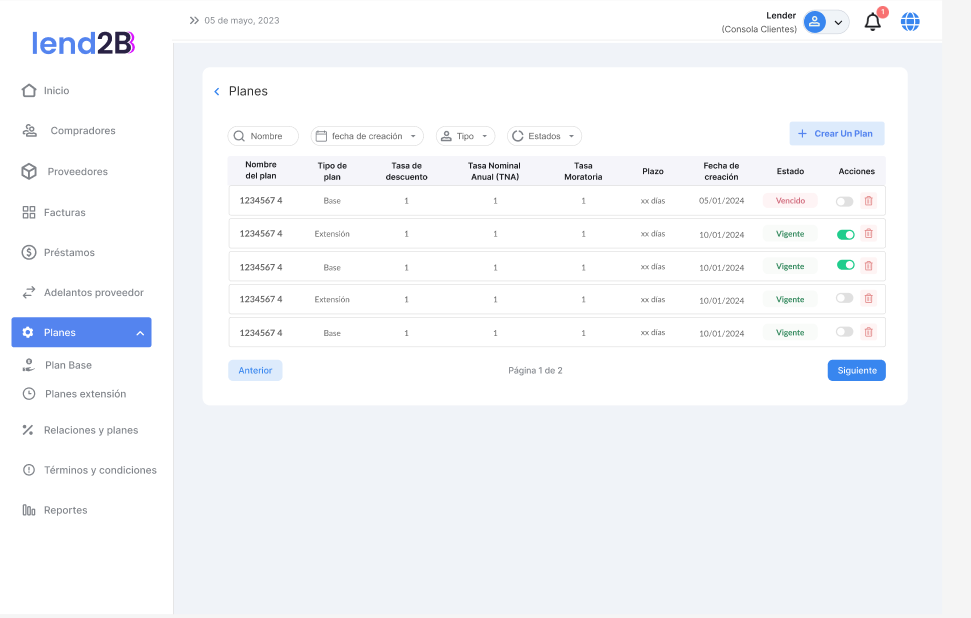The height and width of the screenshot is (618, 971).
Task: Enable the toggle on the Vencido plan row
Action: (845, 201)
